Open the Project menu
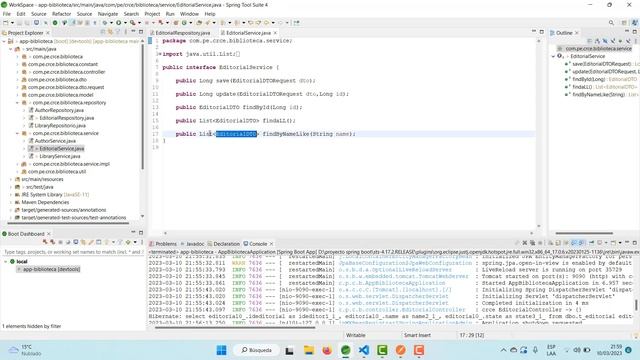Viewport: 640px width, 360px height. point(152,14)
